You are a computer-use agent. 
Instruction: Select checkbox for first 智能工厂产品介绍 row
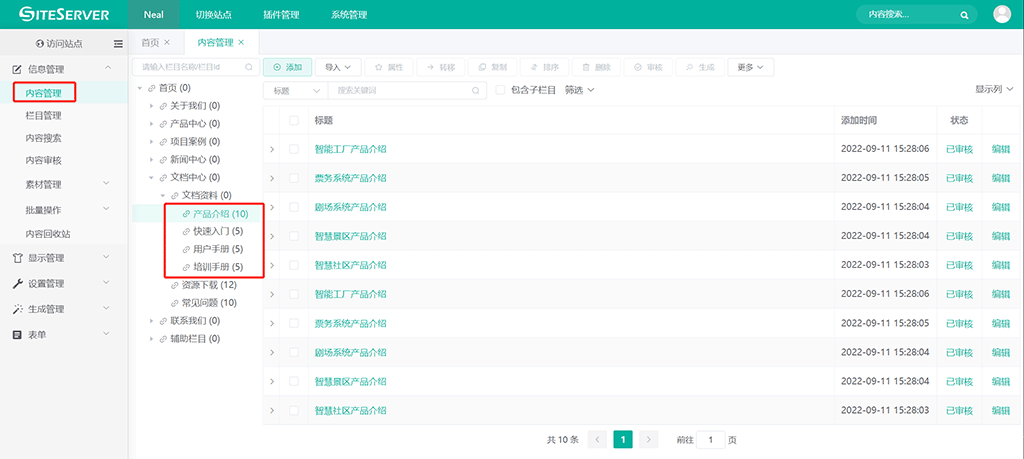[294, 149]
